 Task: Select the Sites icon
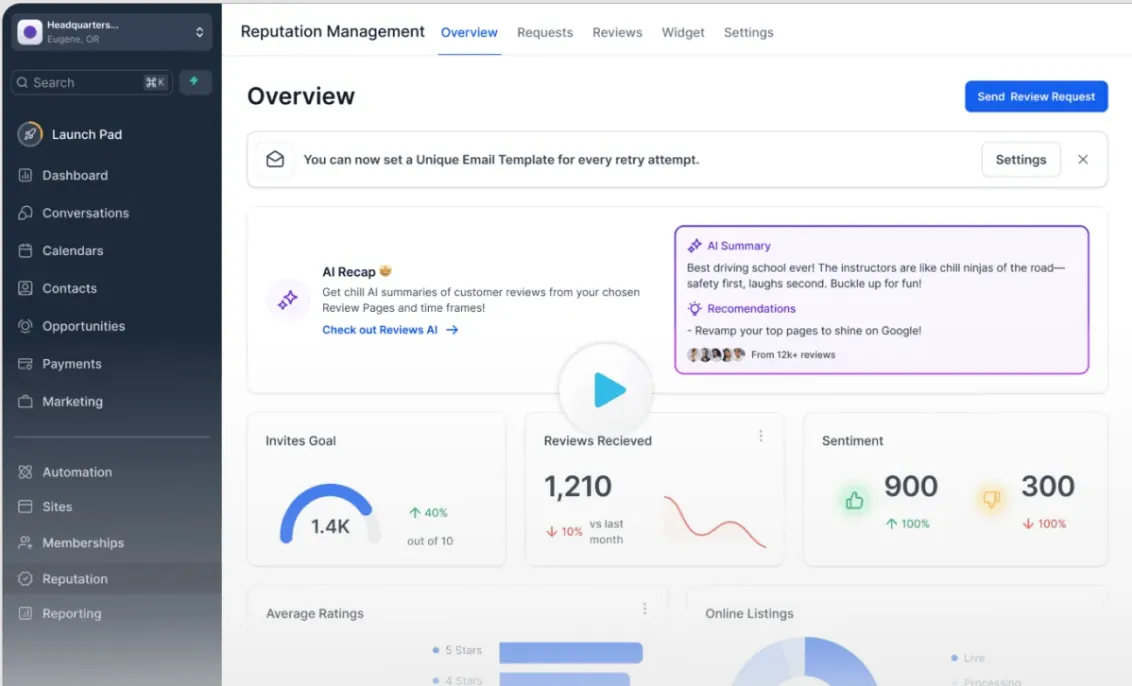tap(25, 506)
